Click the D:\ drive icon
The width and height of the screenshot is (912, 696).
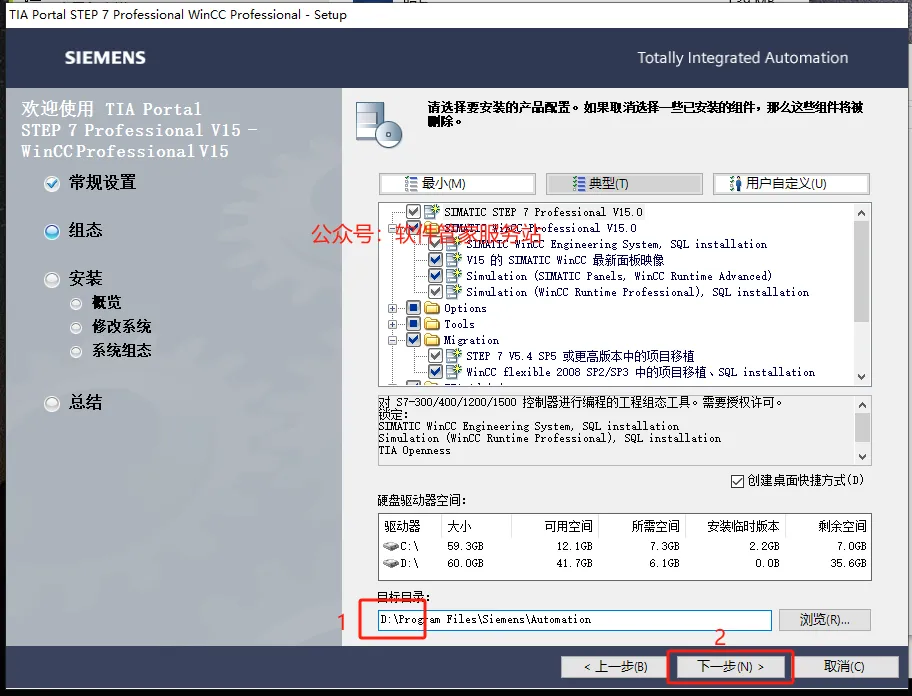390,563
